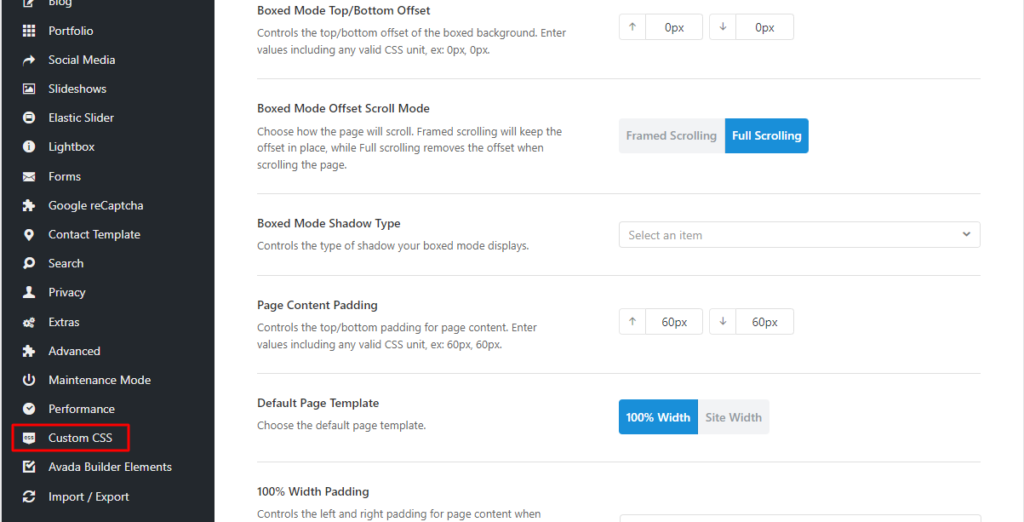Click the Boxed Mode bottom offset field
The image size is (1024, 522).
pos(764,28)
